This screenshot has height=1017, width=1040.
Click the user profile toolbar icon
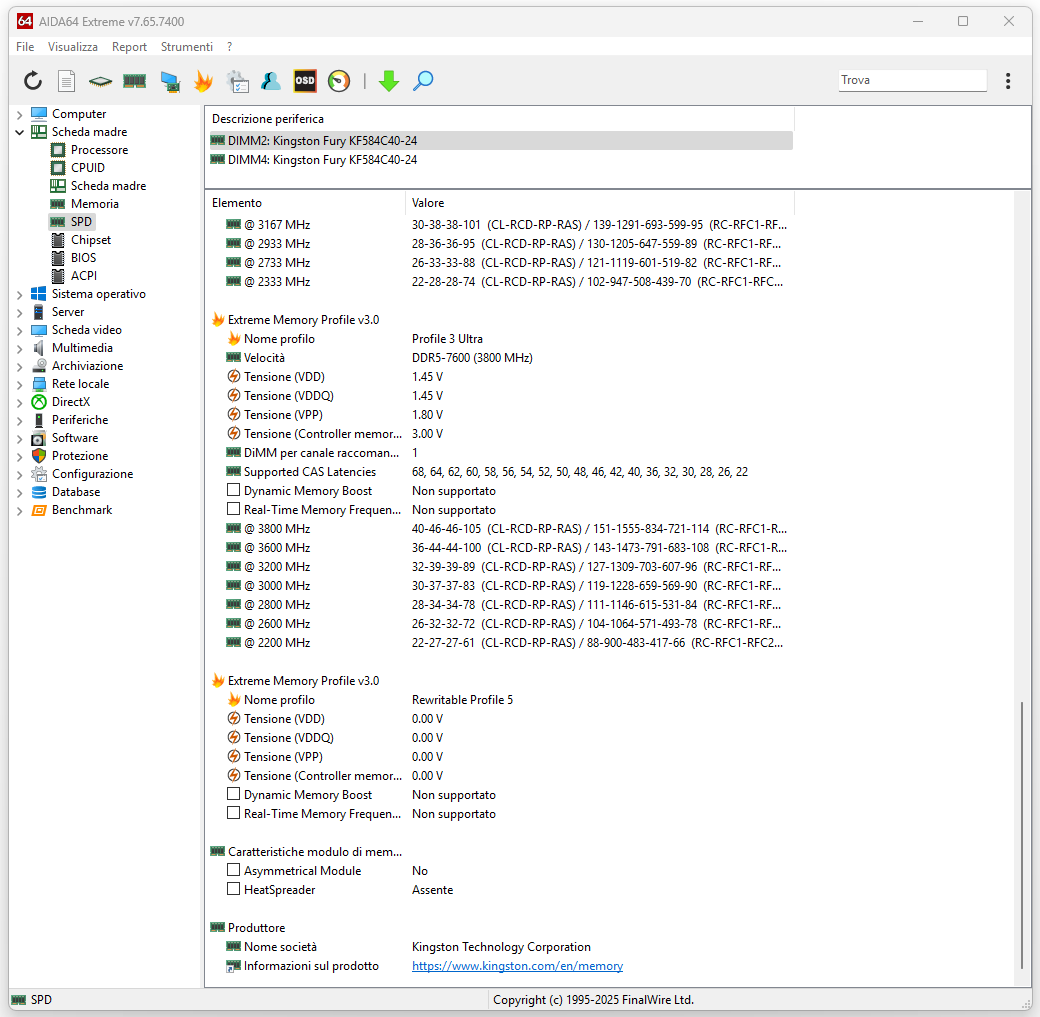click(271, 81)
